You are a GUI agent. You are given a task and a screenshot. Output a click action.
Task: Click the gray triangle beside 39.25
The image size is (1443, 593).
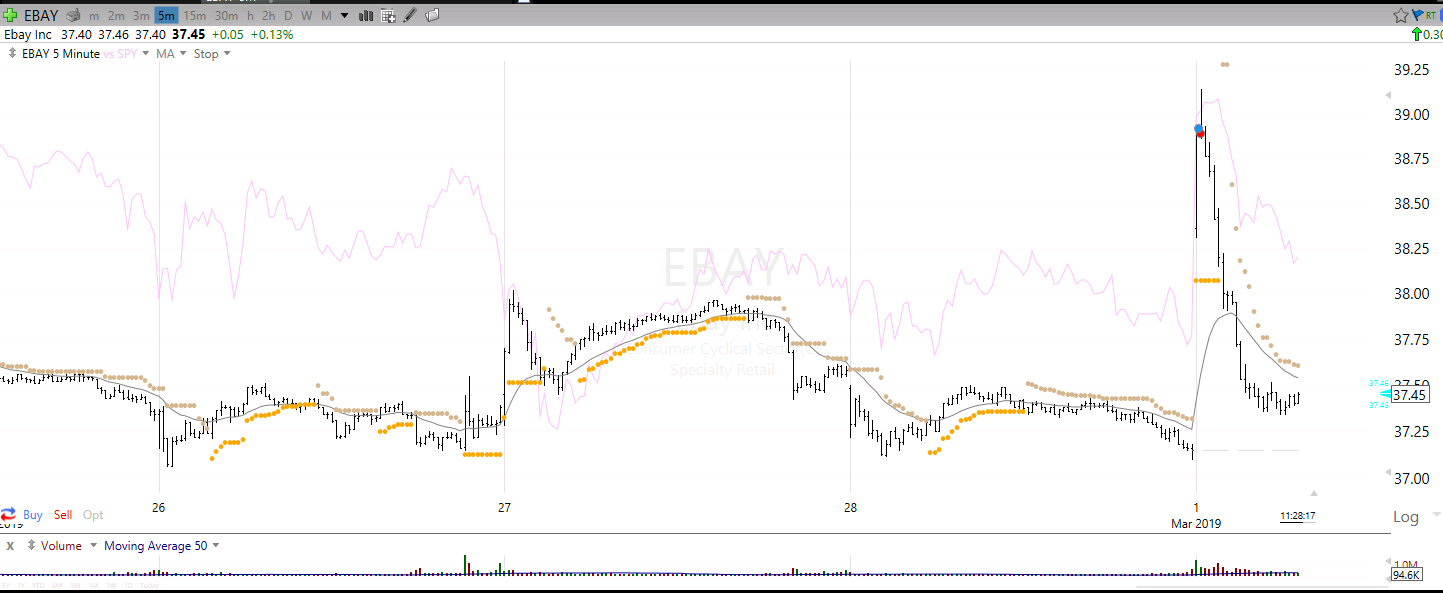point(1387,95)
